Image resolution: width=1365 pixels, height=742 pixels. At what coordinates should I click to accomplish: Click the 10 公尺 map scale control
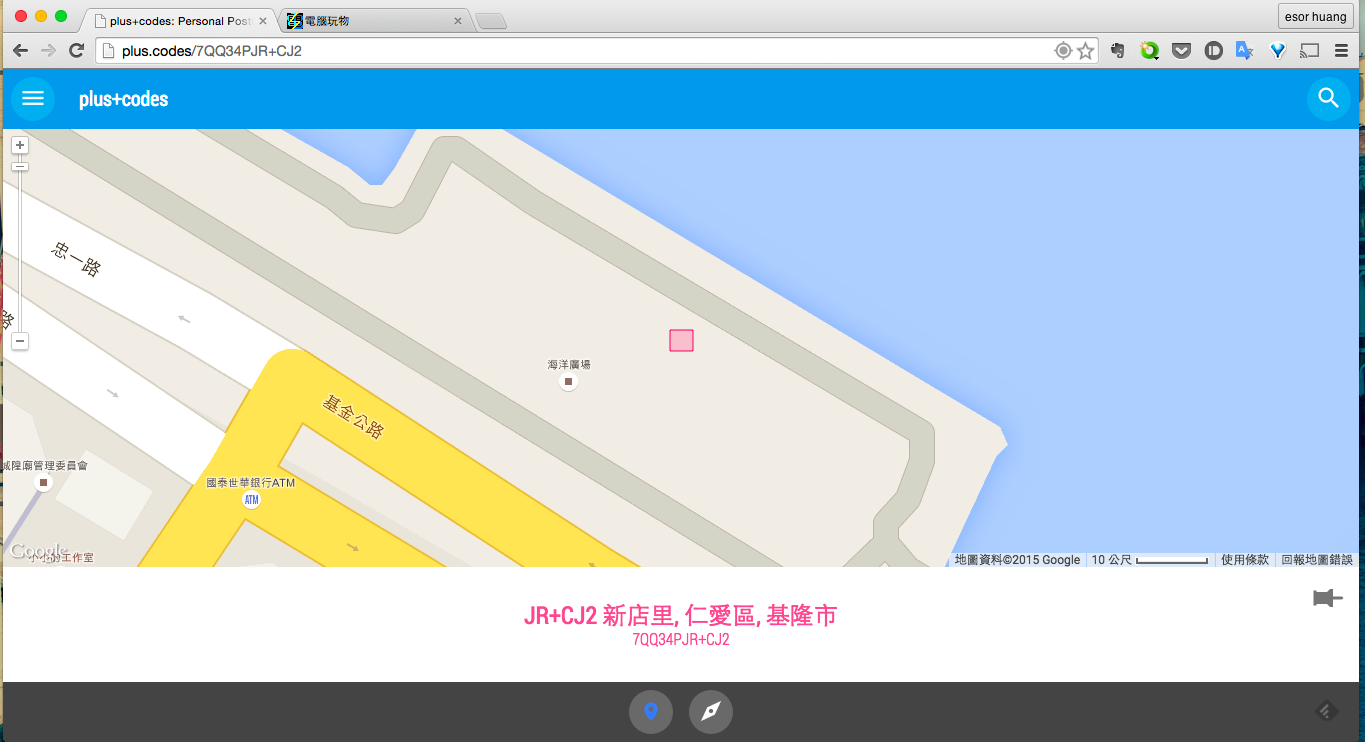(1150, 560)
